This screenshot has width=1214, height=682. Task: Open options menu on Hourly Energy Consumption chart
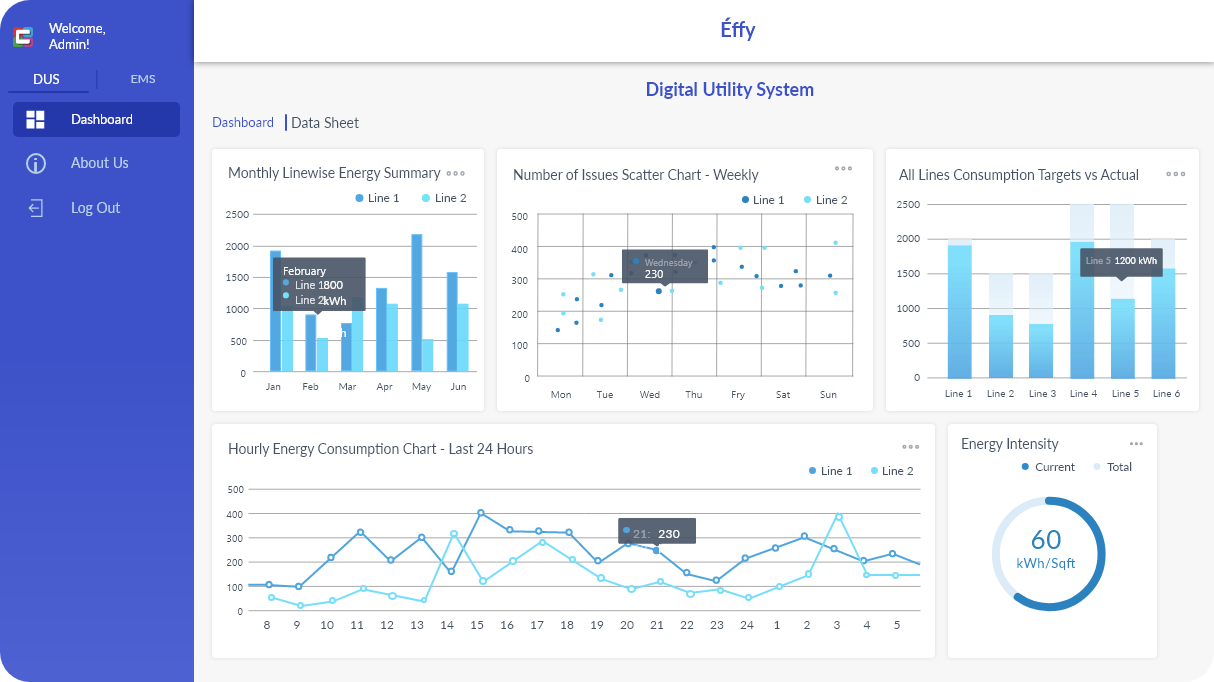click(911, 447)
